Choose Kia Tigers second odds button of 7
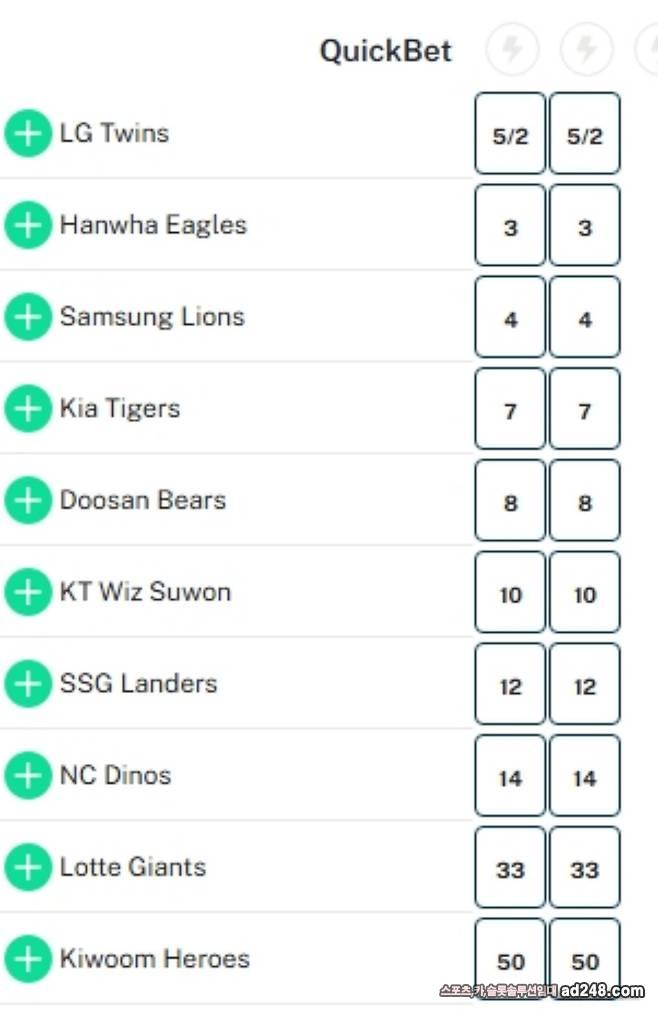The height and width of the screenshot is (1031, 658). tap(584, 410)
